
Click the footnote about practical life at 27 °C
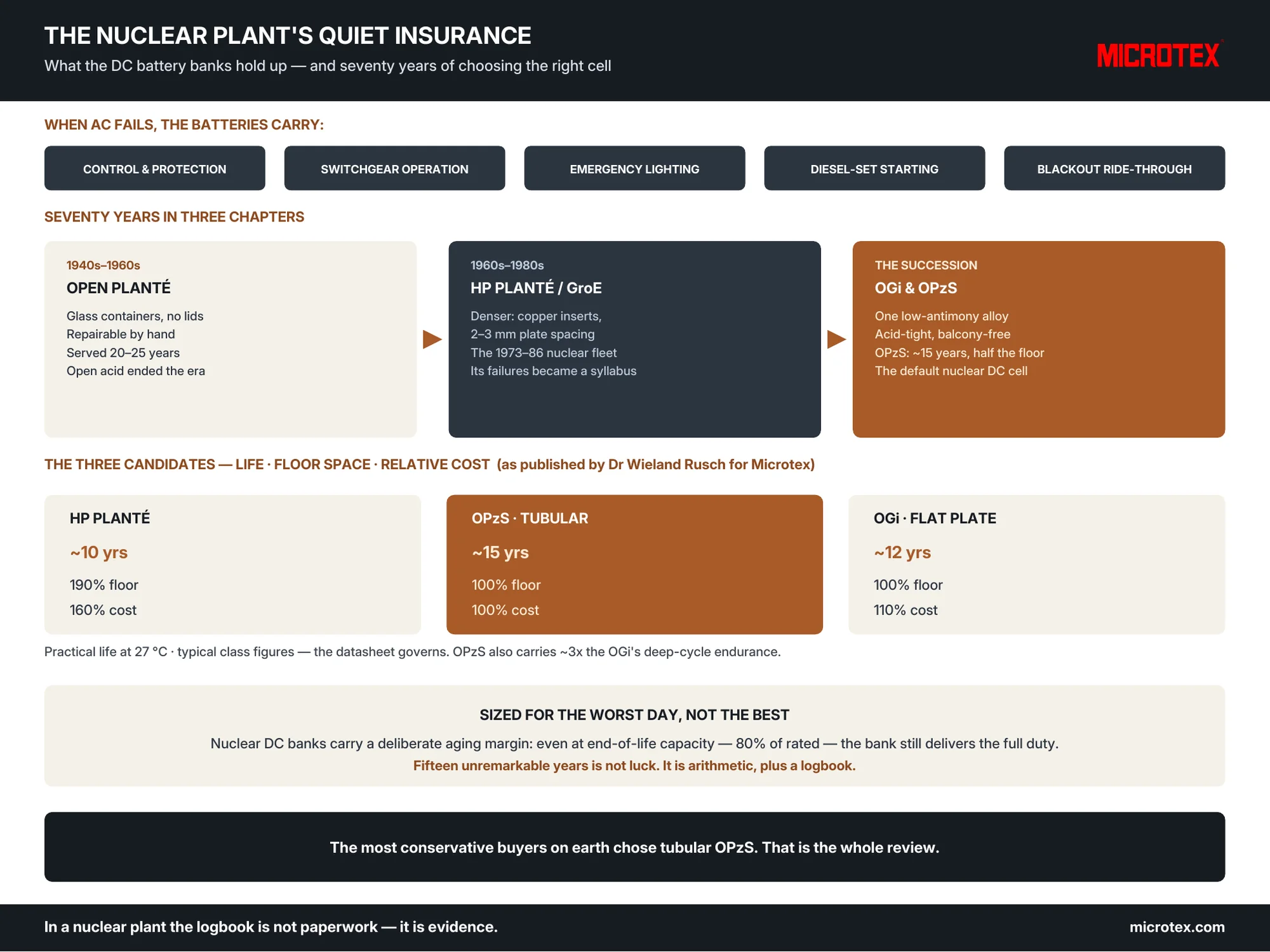tap(413, 652)
